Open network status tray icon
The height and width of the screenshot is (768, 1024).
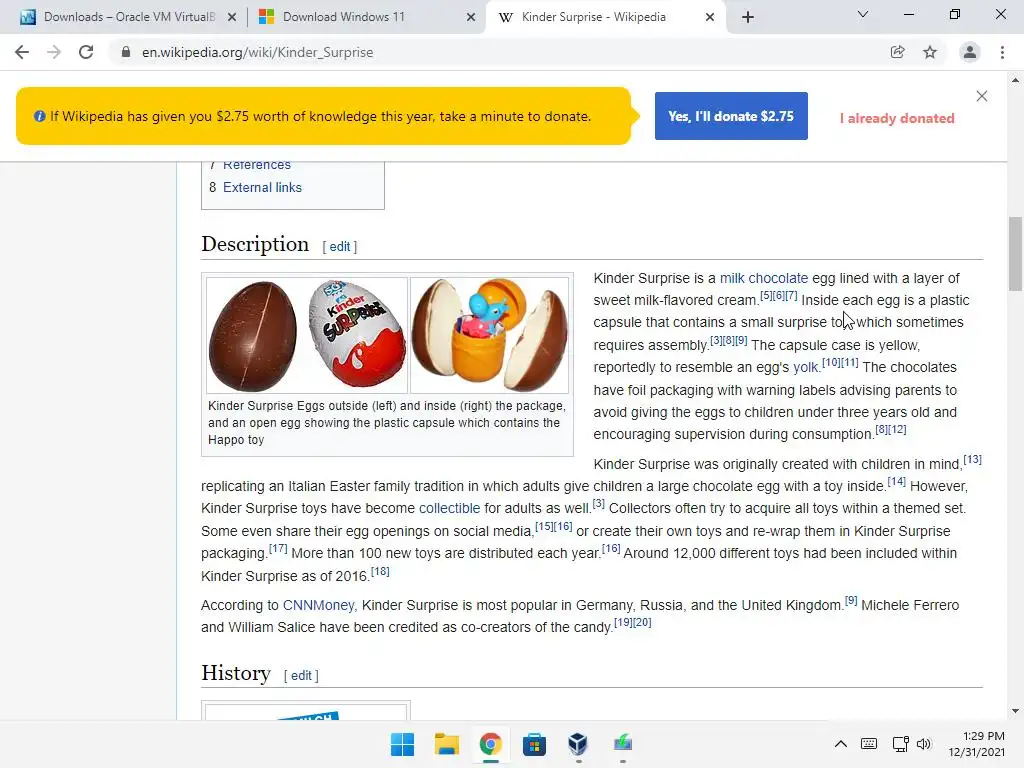(901, 744)
